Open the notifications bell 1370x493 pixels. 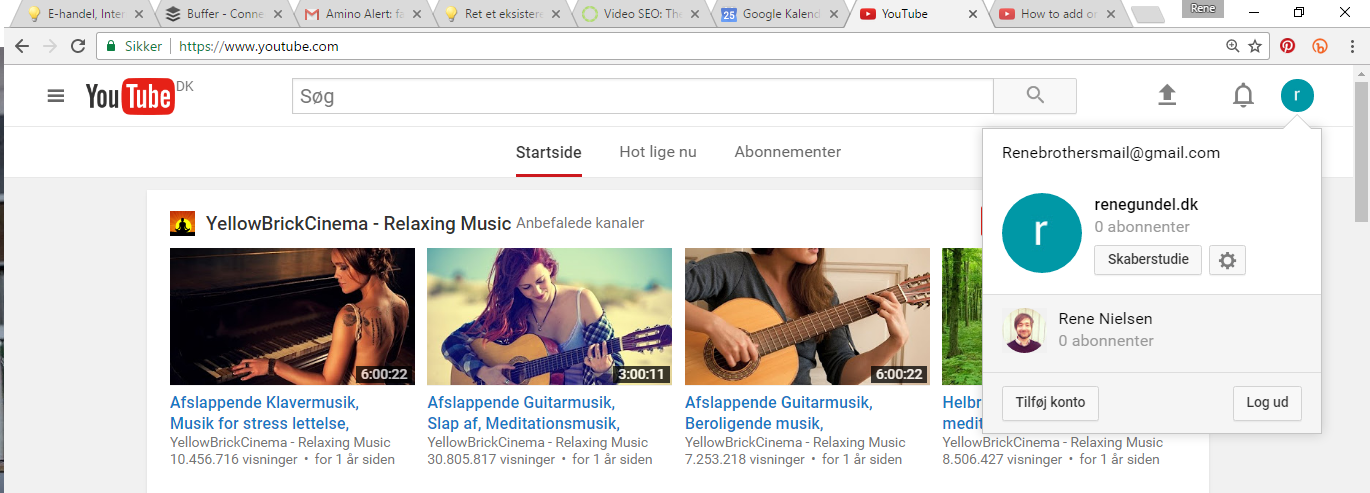[x=1243, y=96]
